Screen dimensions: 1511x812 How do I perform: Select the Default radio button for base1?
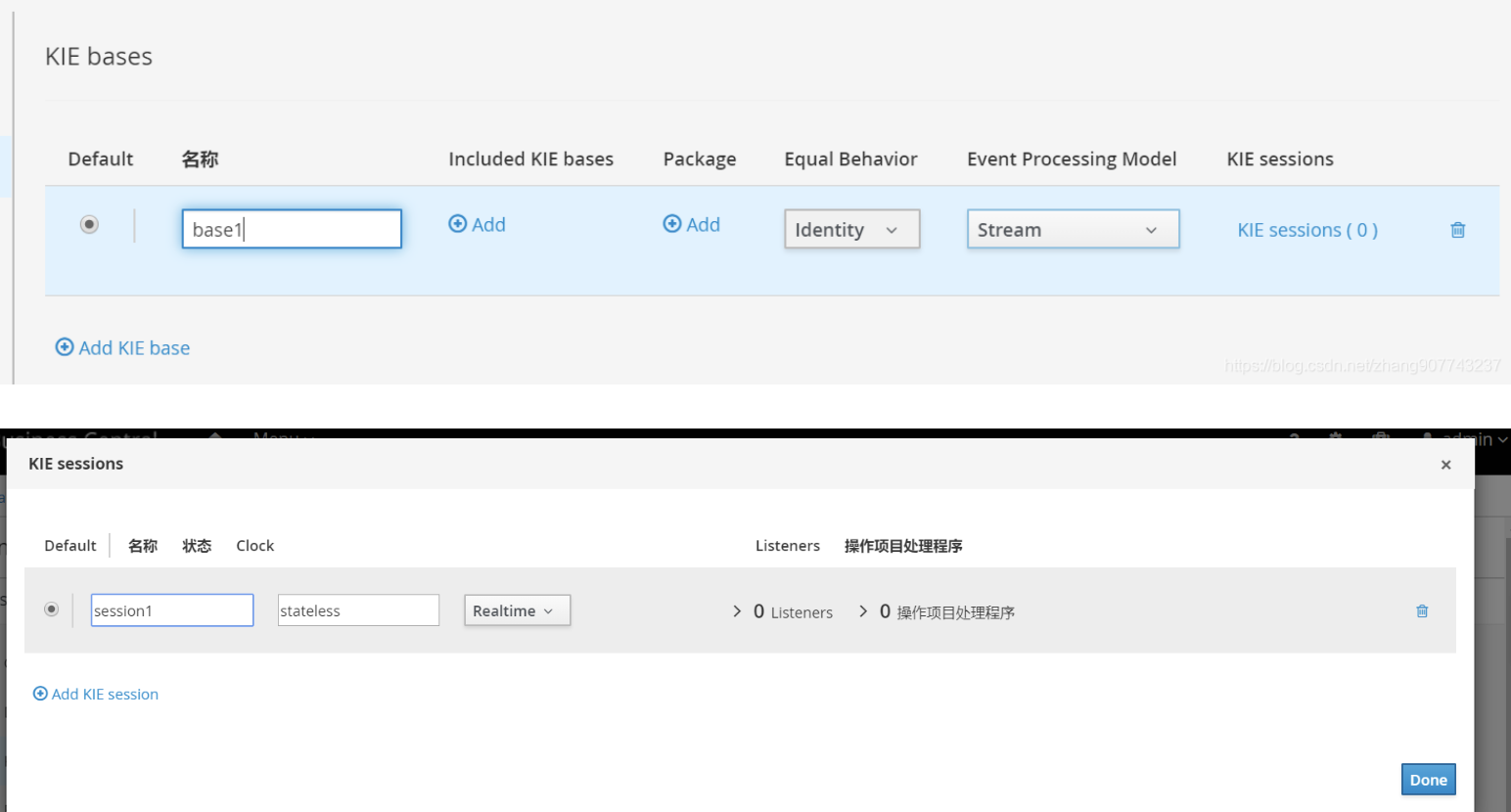[x=89, y=224]
